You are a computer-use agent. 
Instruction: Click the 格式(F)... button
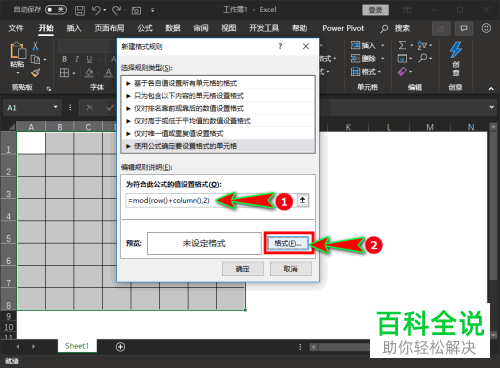click(x=288, y=243)
